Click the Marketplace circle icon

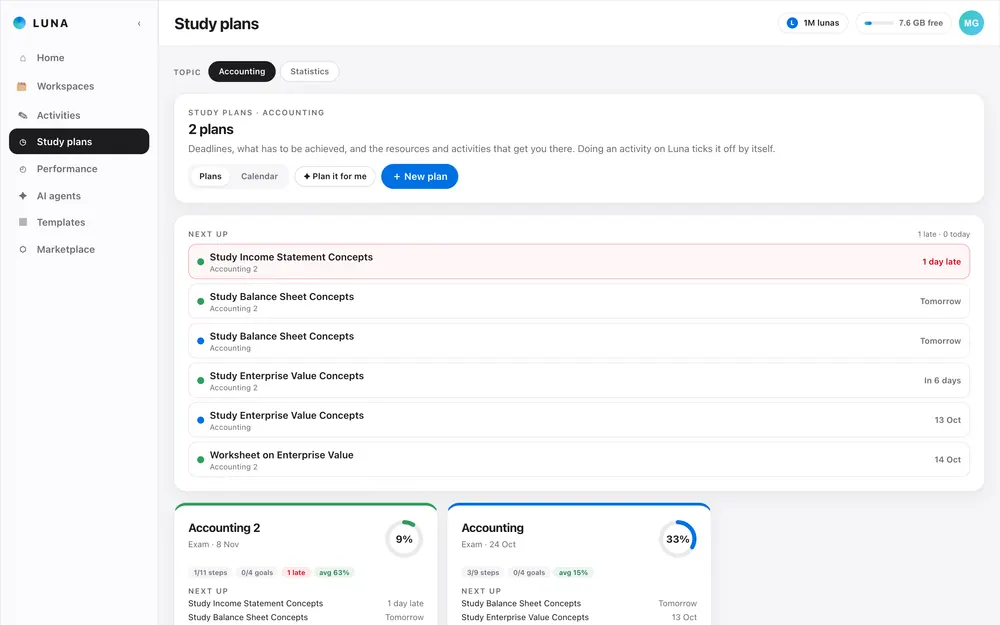click(x=23, y=249)
